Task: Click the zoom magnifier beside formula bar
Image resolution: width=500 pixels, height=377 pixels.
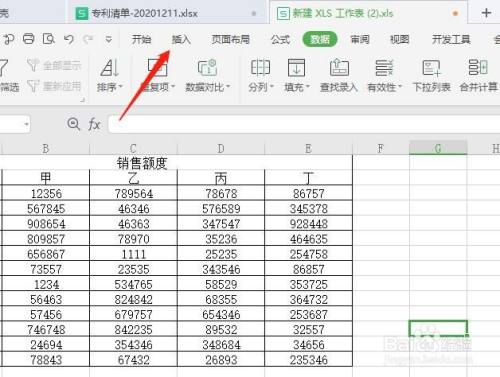Action: pyautogui.click(x=73, y=124)
